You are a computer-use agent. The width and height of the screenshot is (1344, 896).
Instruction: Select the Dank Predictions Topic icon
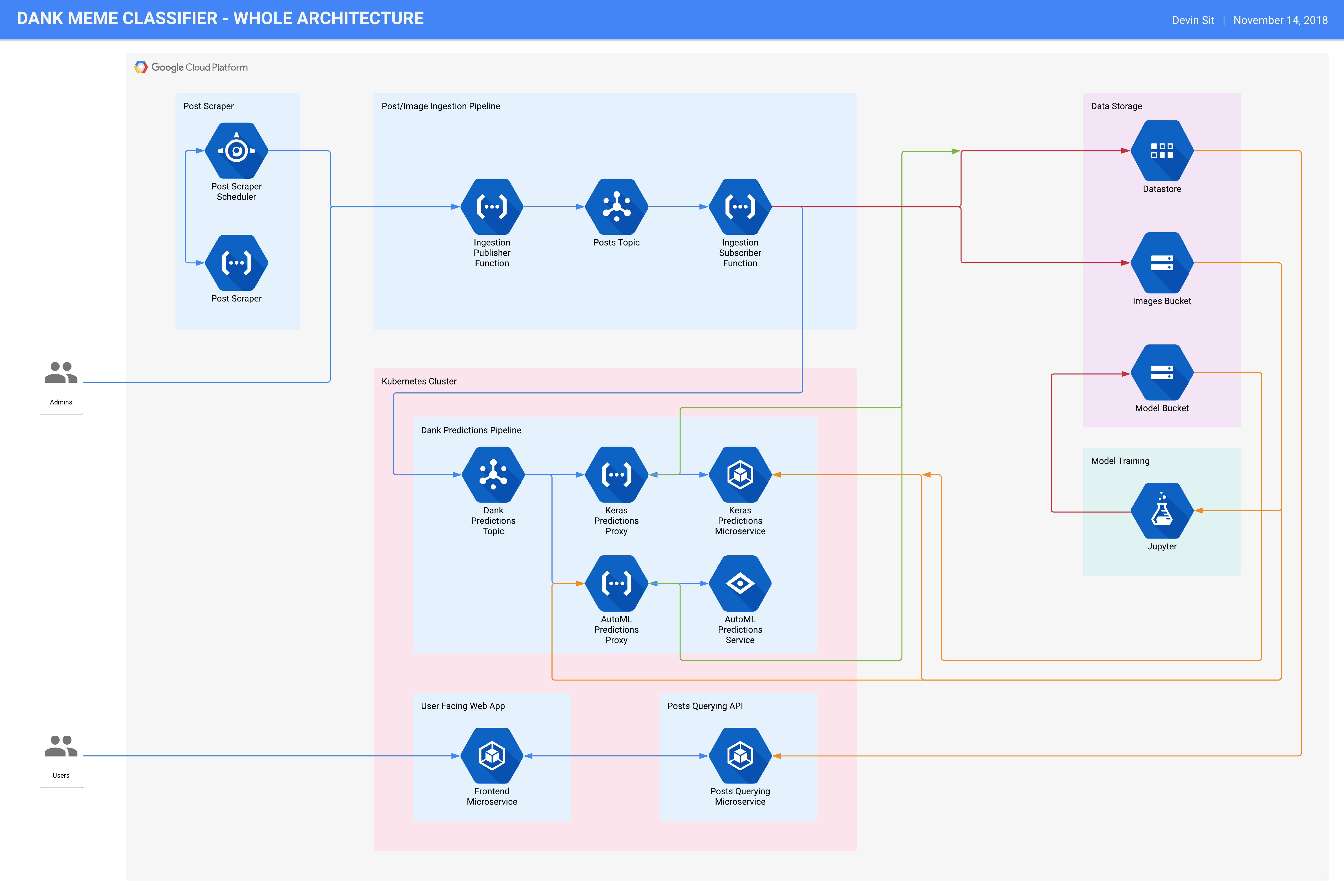click(493, 474)
